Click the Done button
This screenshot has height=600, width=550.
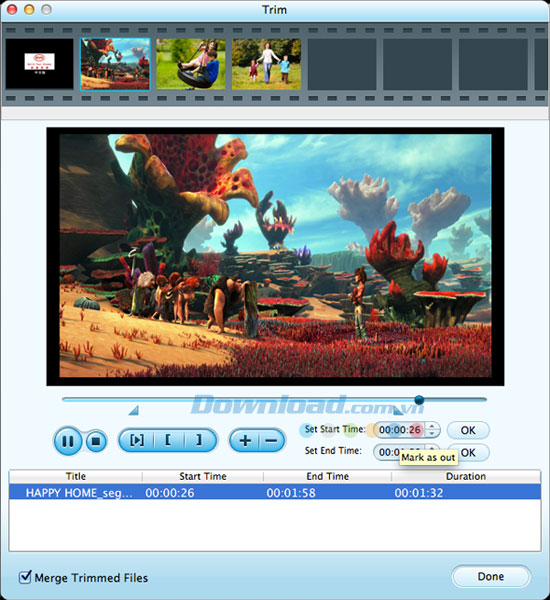[x=491, y=576]
